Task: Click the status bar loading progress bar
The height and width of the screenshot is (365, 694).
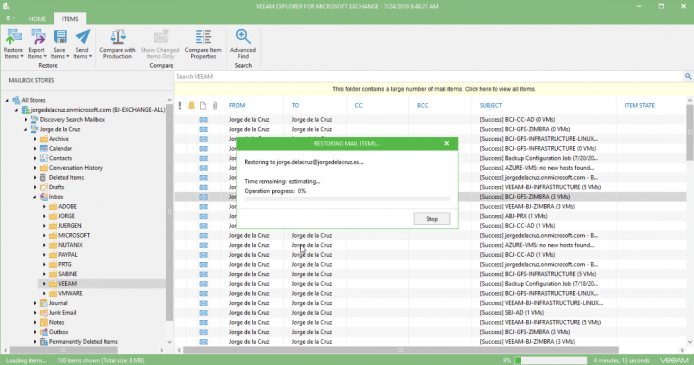Action: point(551,360)
